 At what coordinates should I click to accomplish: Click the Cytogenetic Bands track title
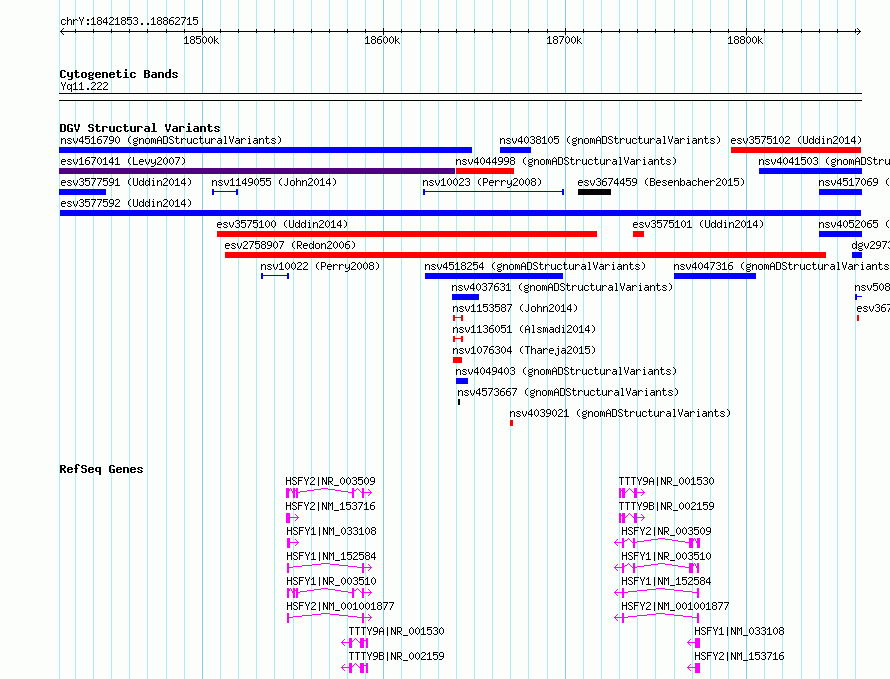119,74
